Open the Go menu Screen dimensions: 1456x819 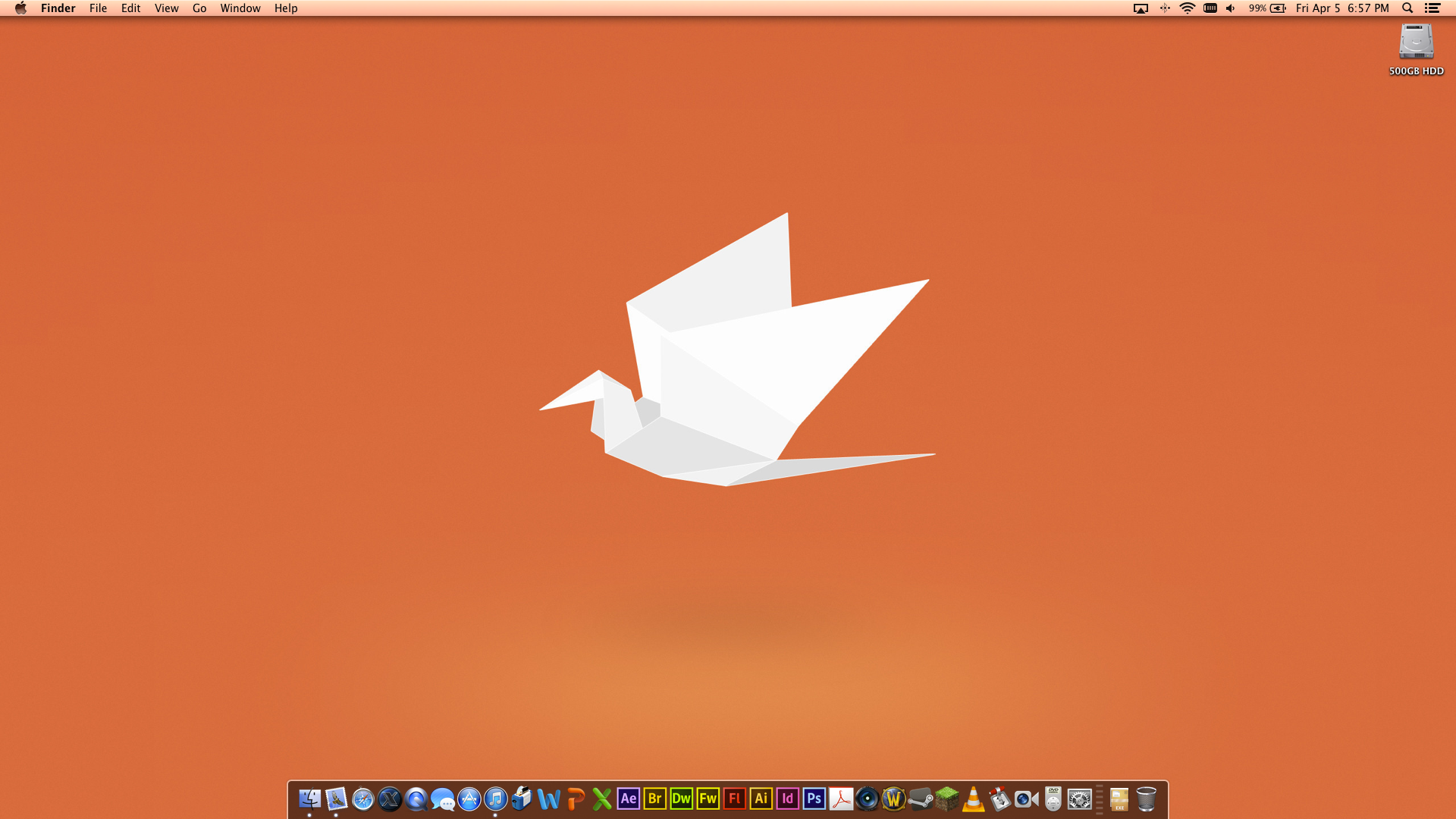(x=199, y=8)
